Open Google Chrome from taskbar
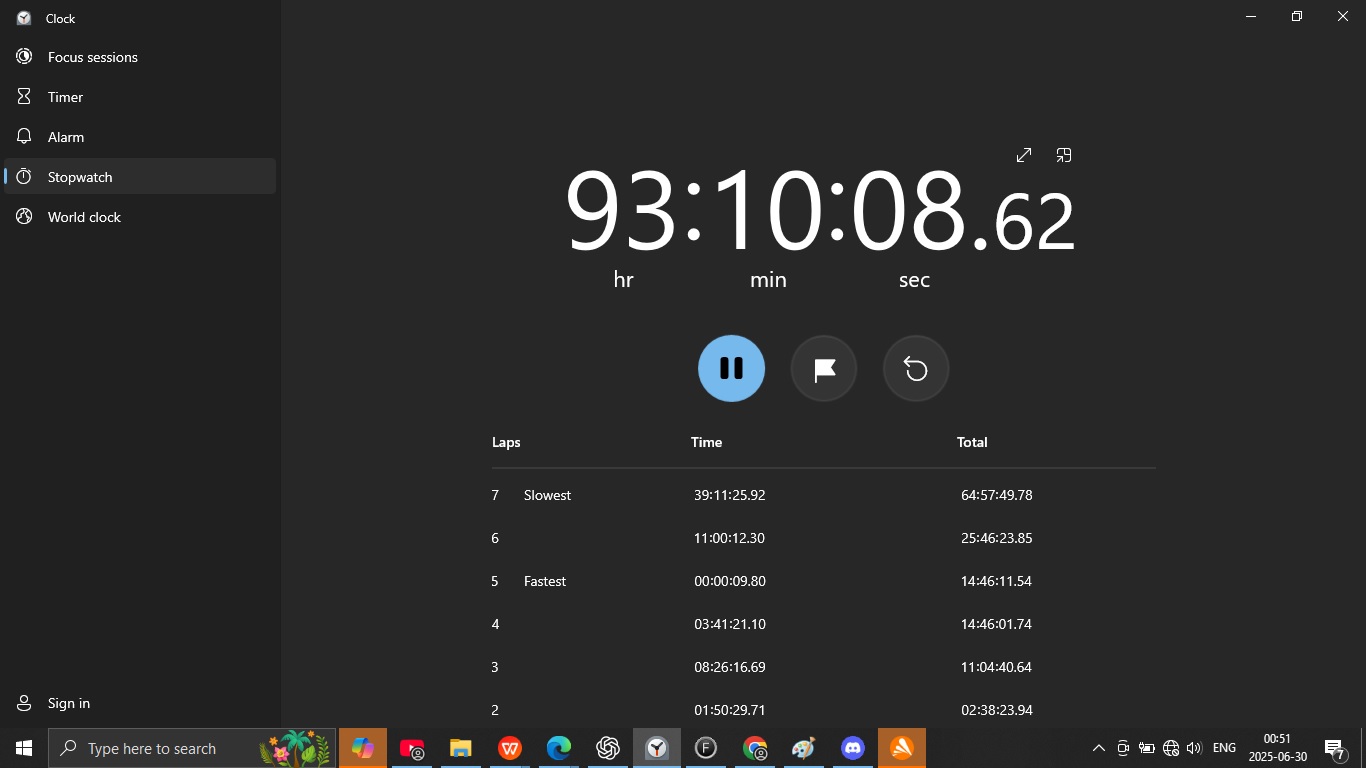Image resolution: width=1366 pixels, height=768 pixels. [755, 748]
